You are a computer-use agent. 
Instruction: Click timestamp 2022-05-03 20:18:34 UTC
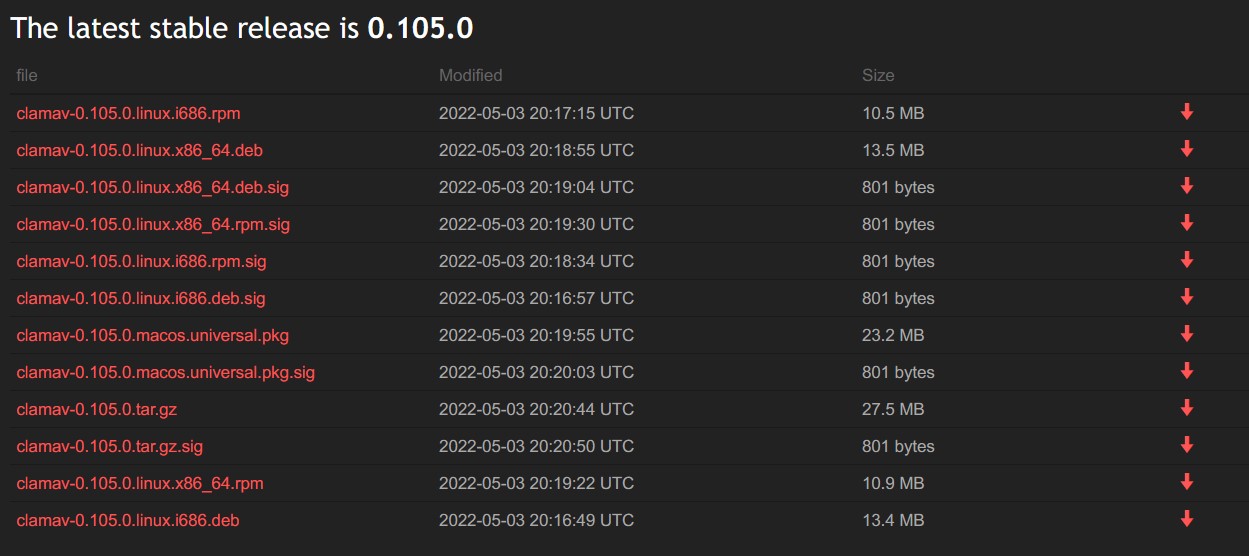[536, 261]
